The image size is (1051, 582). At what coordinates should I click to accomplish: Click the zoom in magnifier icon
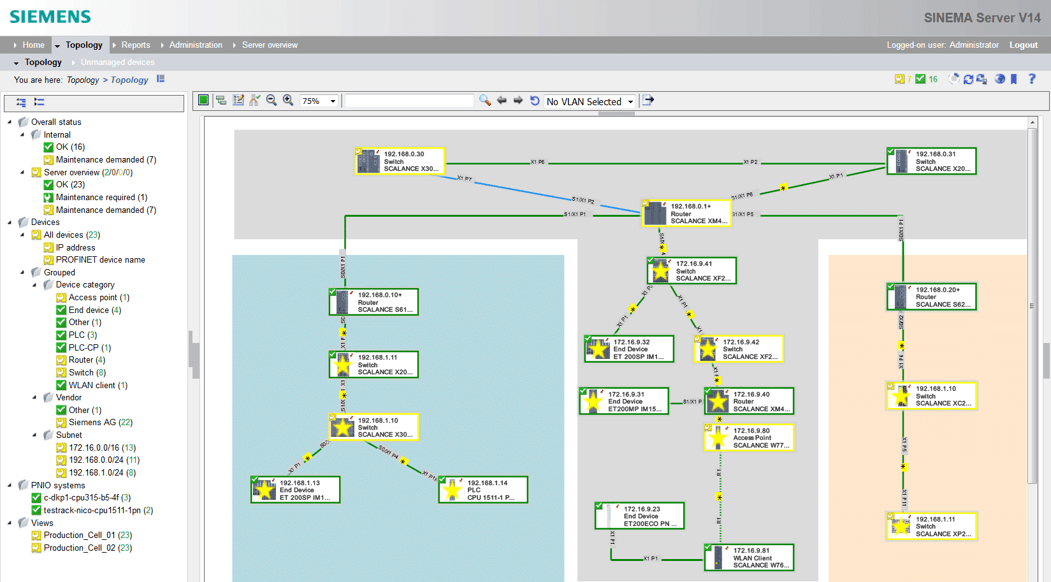(288, 100)
